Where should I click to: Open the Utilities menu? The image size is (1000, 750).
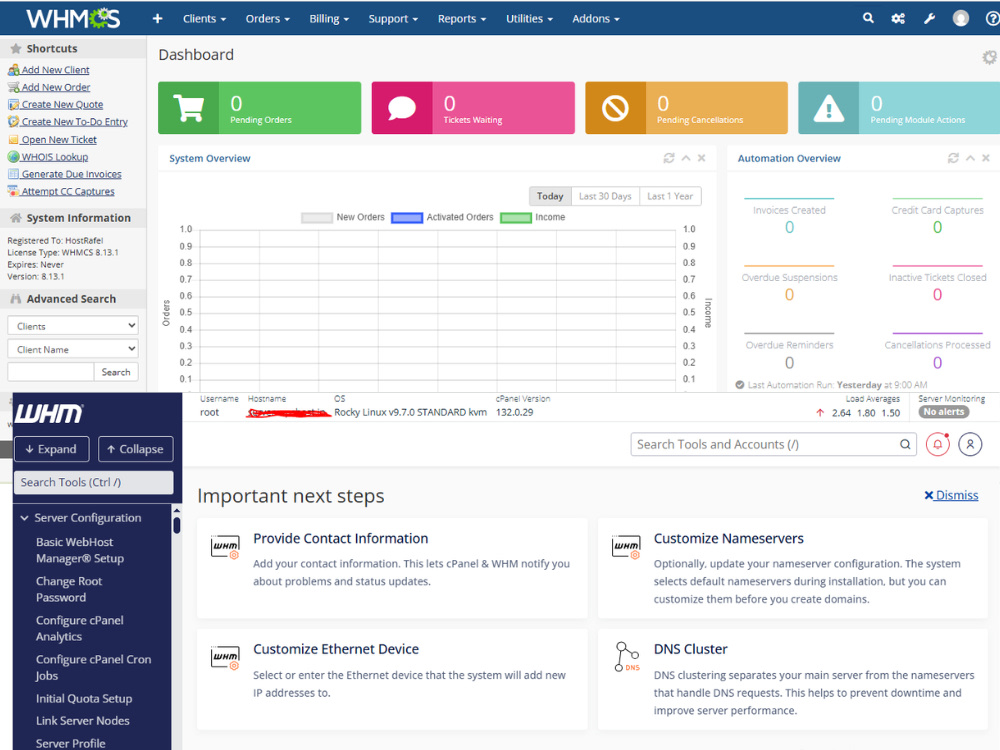click(x=529, y=19)
